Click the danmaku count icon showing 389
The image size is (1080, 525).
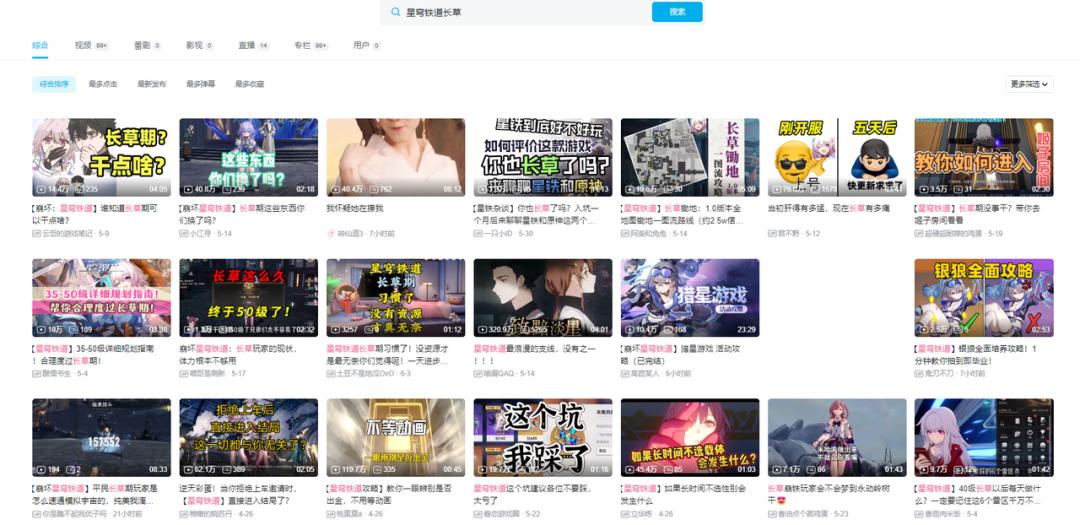pyautogui.click(x=227, y=469)
